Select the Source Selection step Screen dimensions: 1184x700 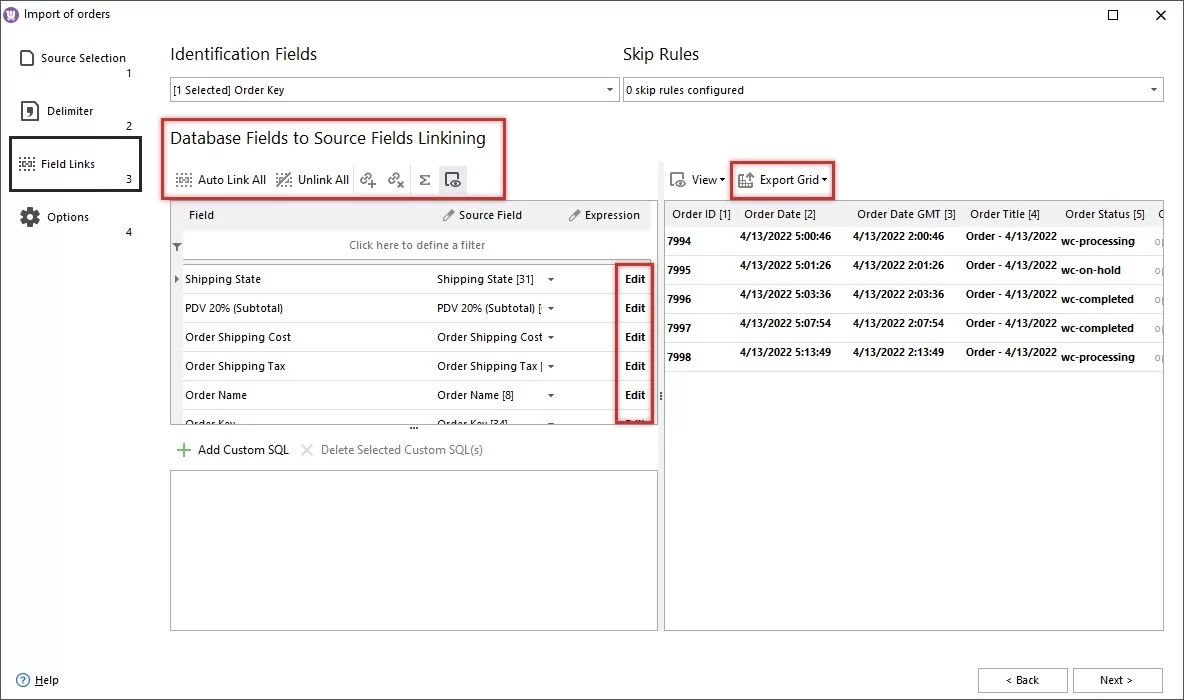point(82,57)
